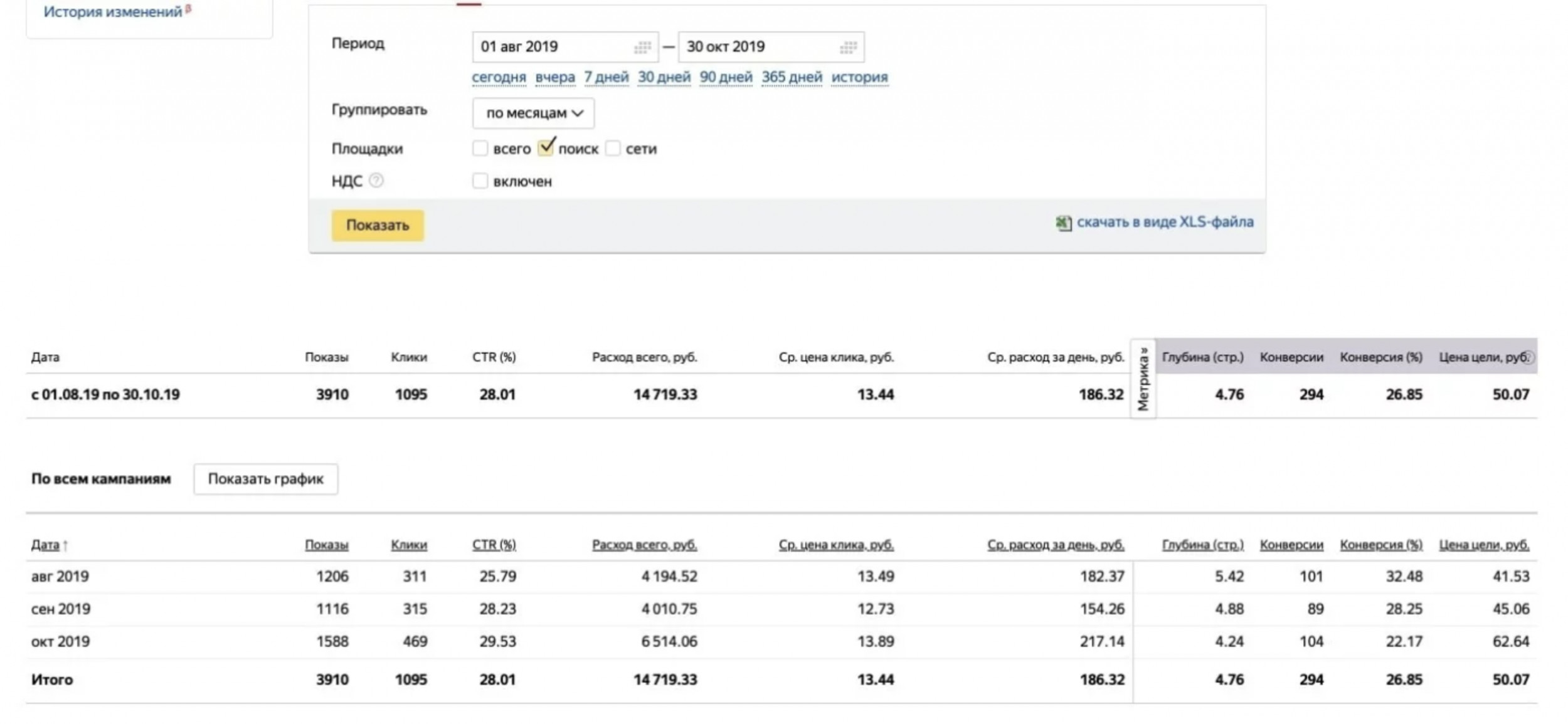Click the НДС help question icon

coord(376,181)
